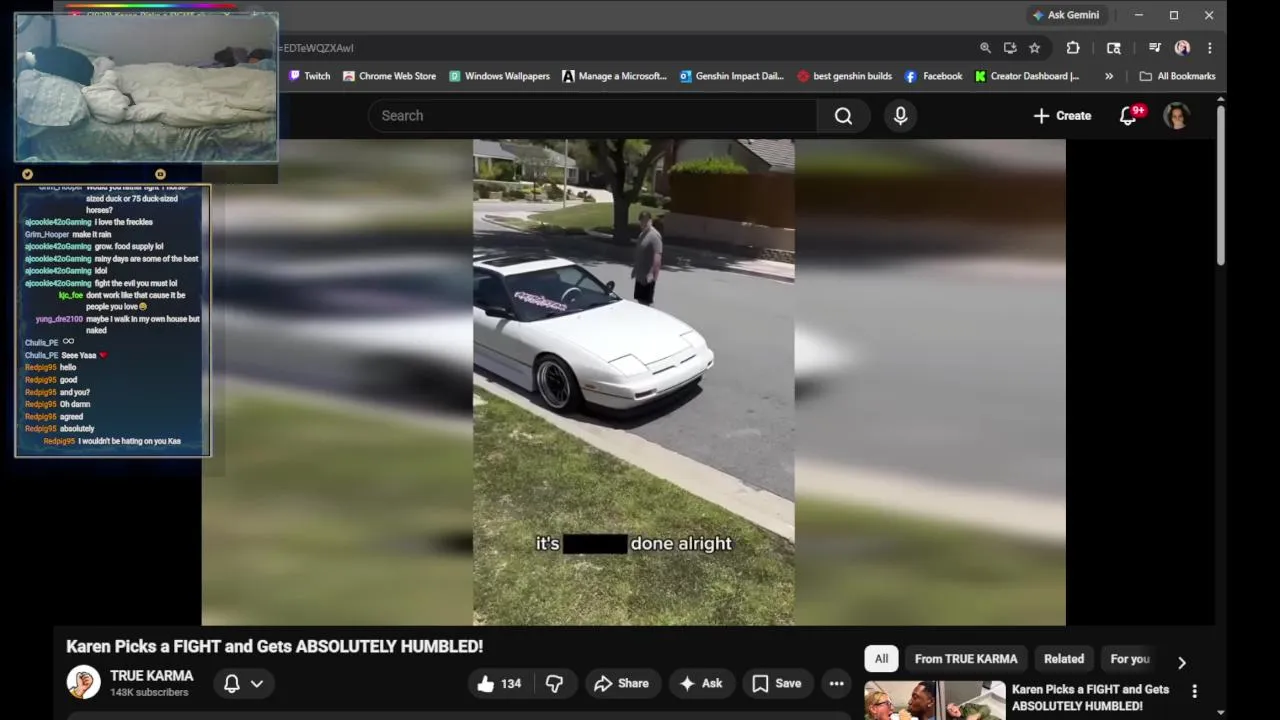1280x720 pixels.
Task: Open the media controls icon in Chrome toolbar
Action: (1154, 48)
